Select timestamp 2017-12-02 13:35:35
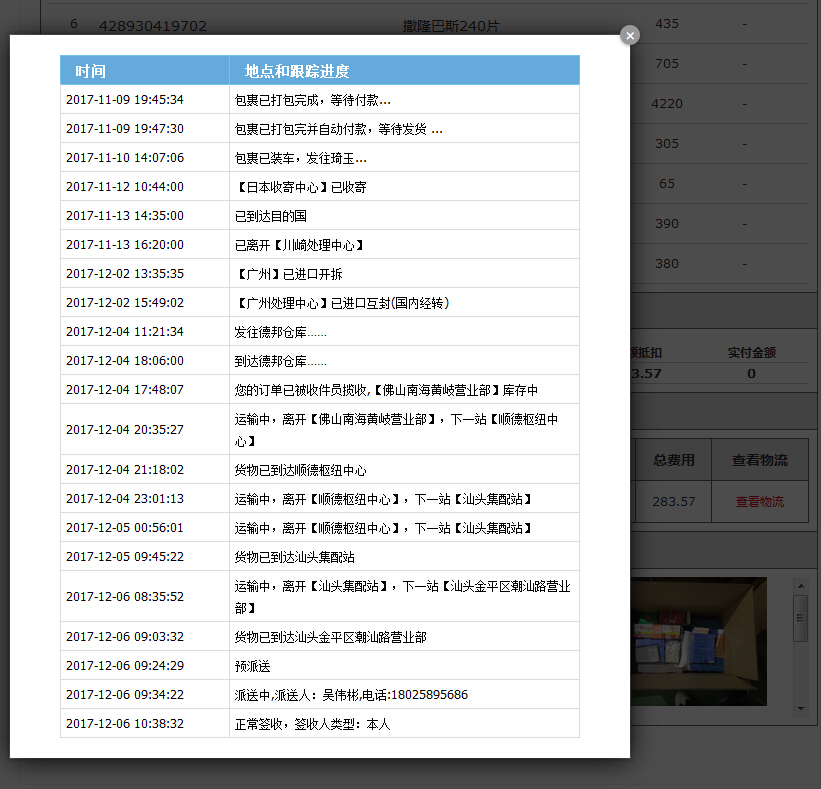Viewport: 821px width, 789px height. pyautogui.click(x=125, y=273)
